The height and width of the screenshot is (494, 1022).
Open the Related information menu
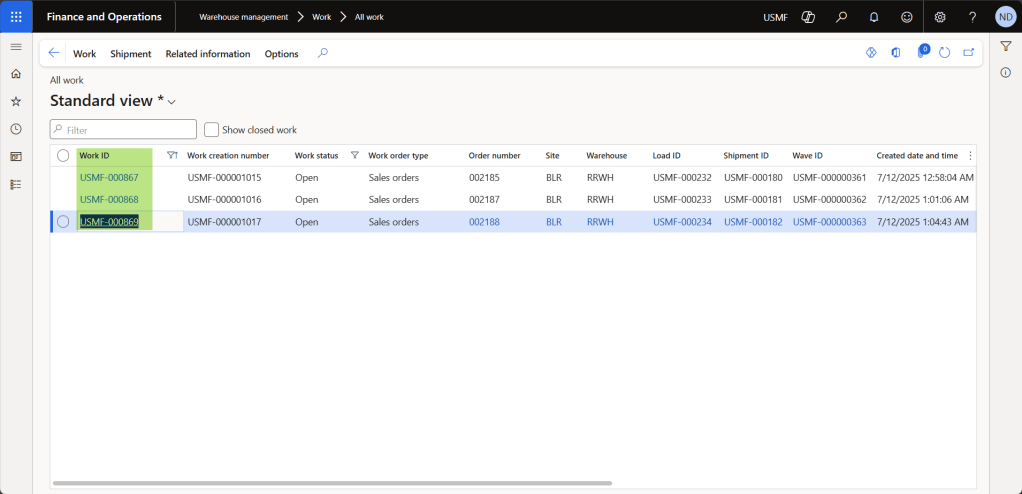(x=207, y=54)
